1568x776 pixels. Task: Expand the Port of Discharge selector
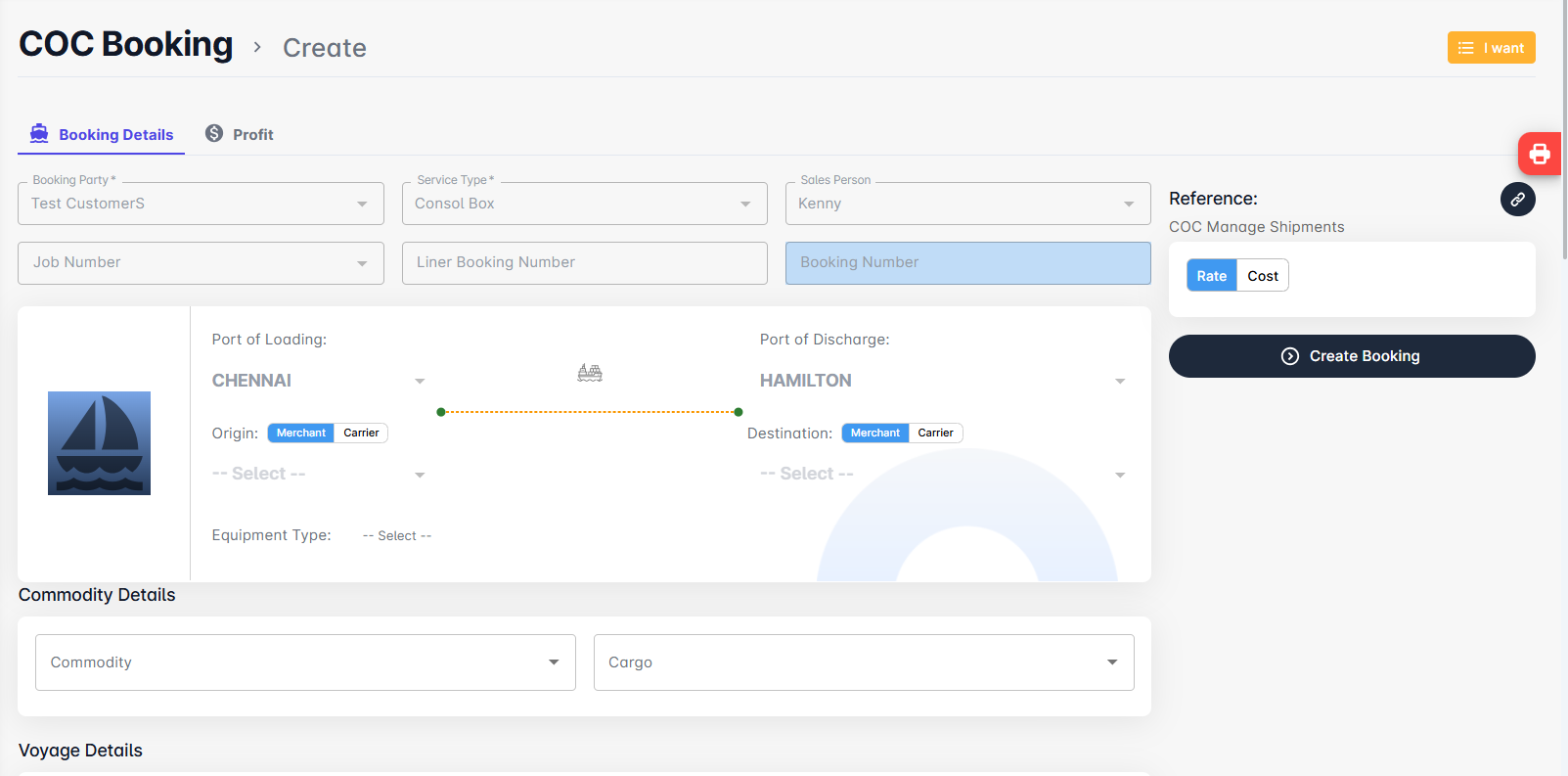[x=942, y=381]
